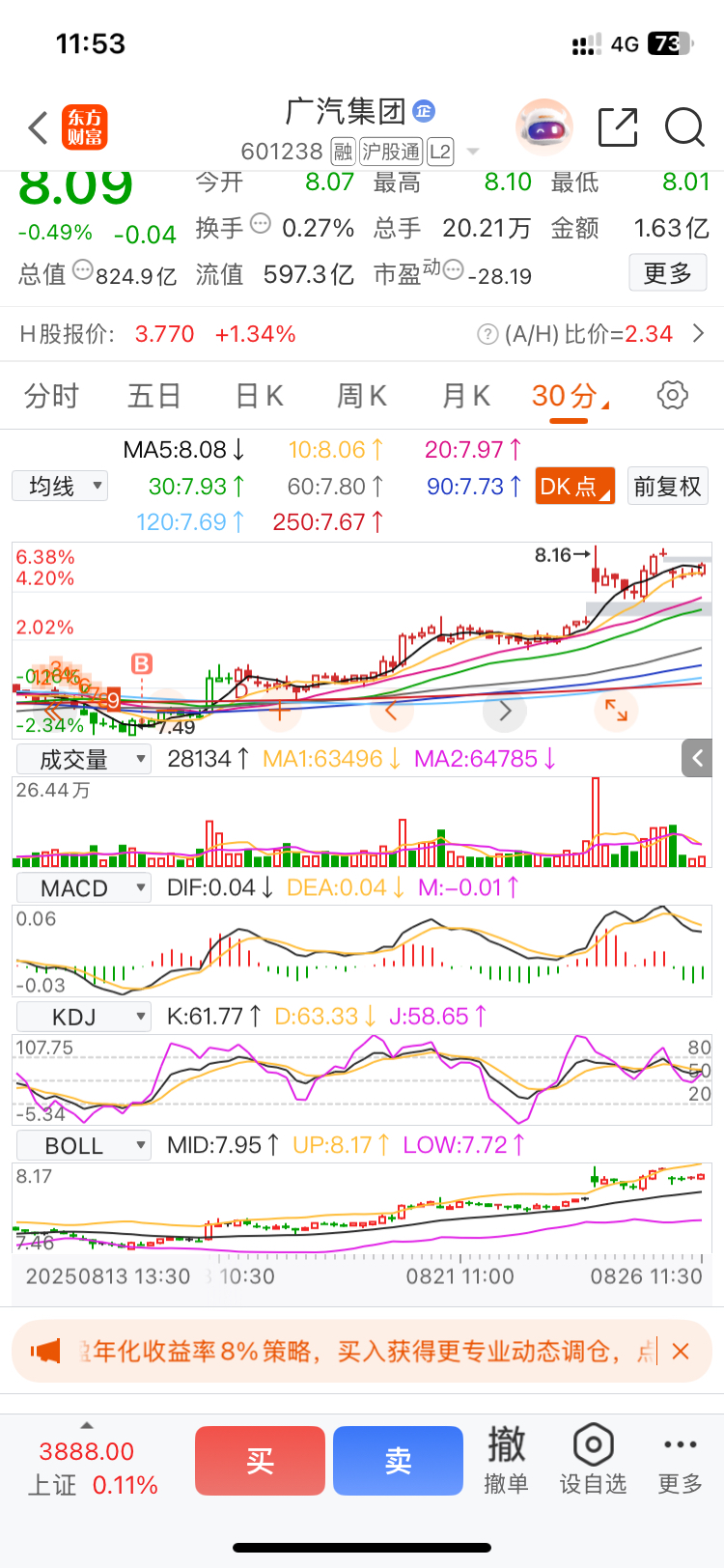Tap the 250:7.67 moving average value
The height and width of the screenshot is (1568, 724).
pyautogui.click(x=328, y=522)
